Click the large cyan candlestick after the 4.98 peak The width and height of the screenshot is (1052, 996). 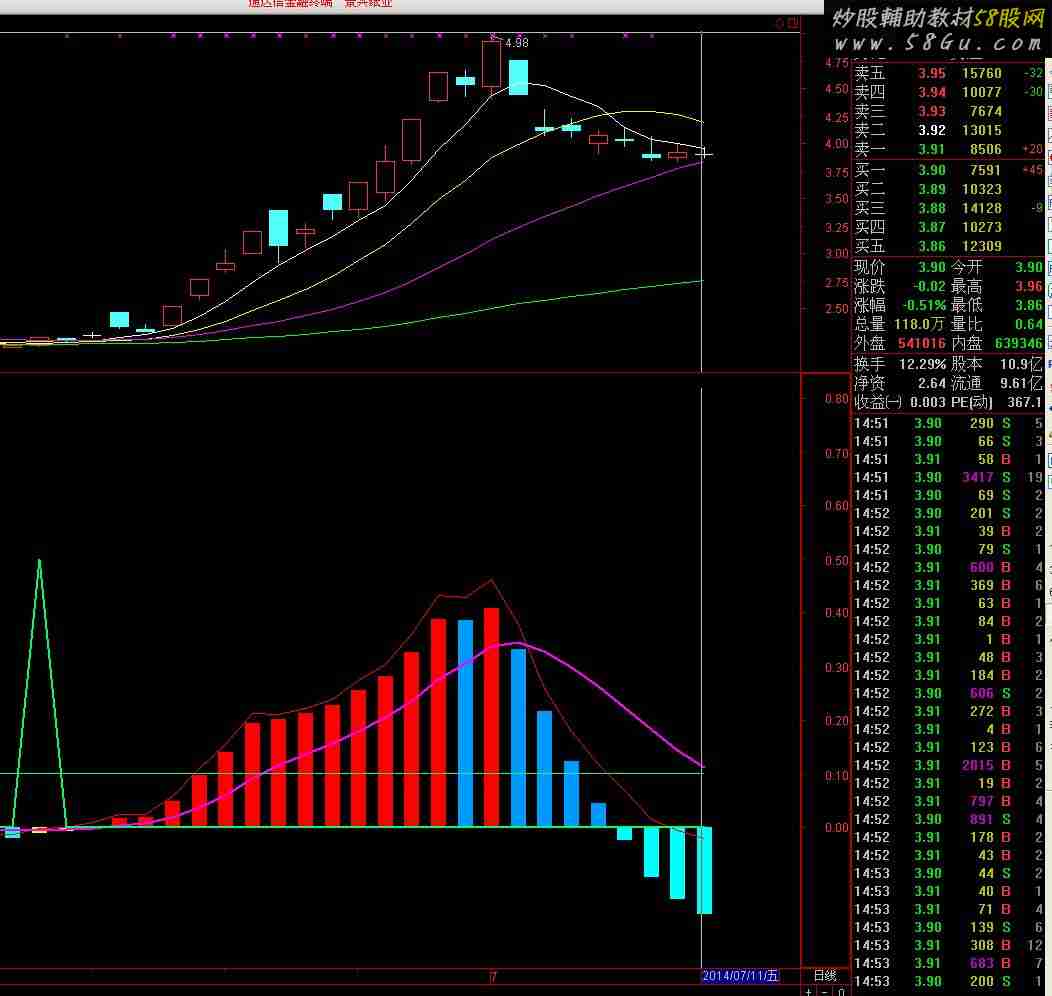click(x=518, y=77)
